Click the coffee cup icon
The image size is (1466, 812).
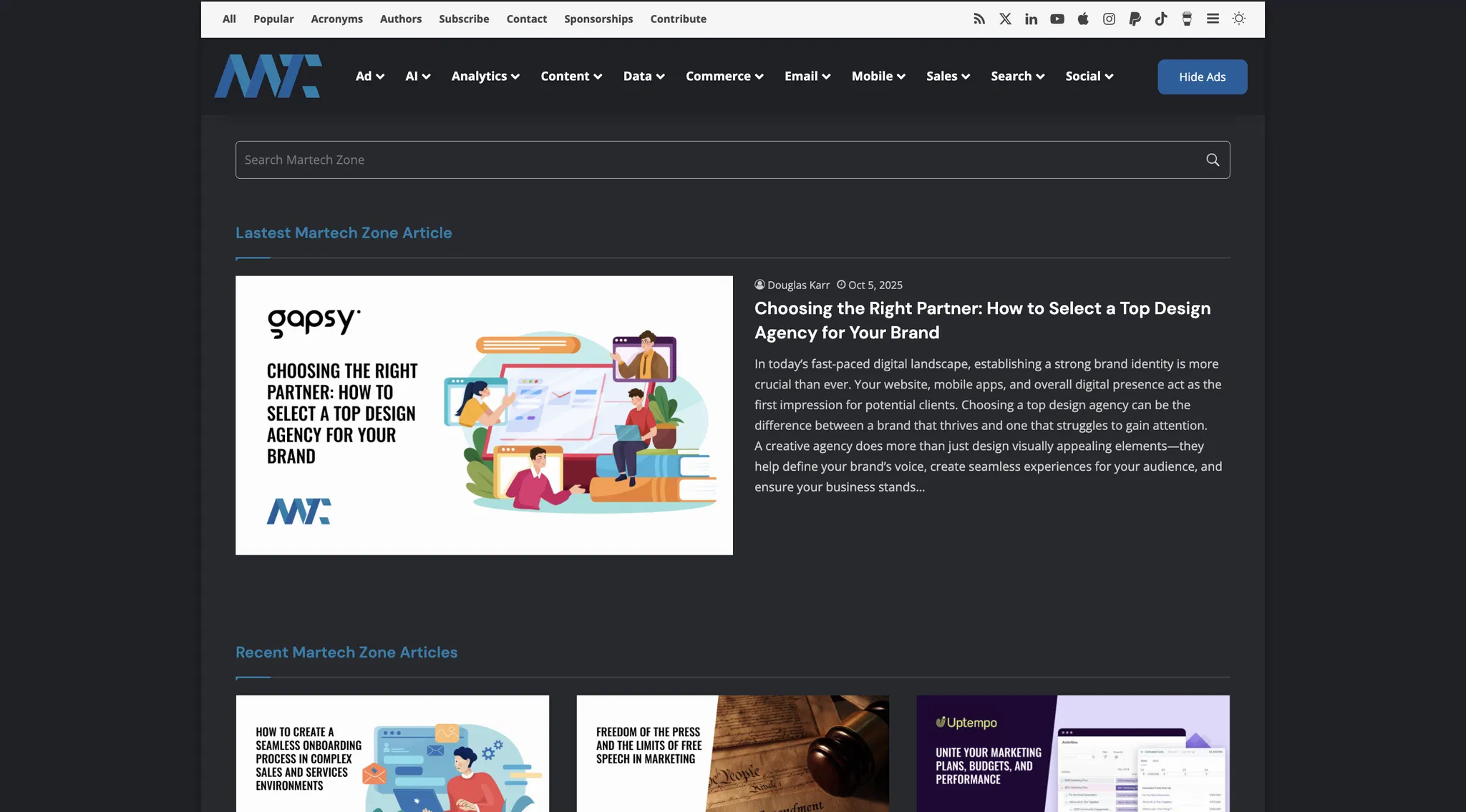pos(1187,19)
